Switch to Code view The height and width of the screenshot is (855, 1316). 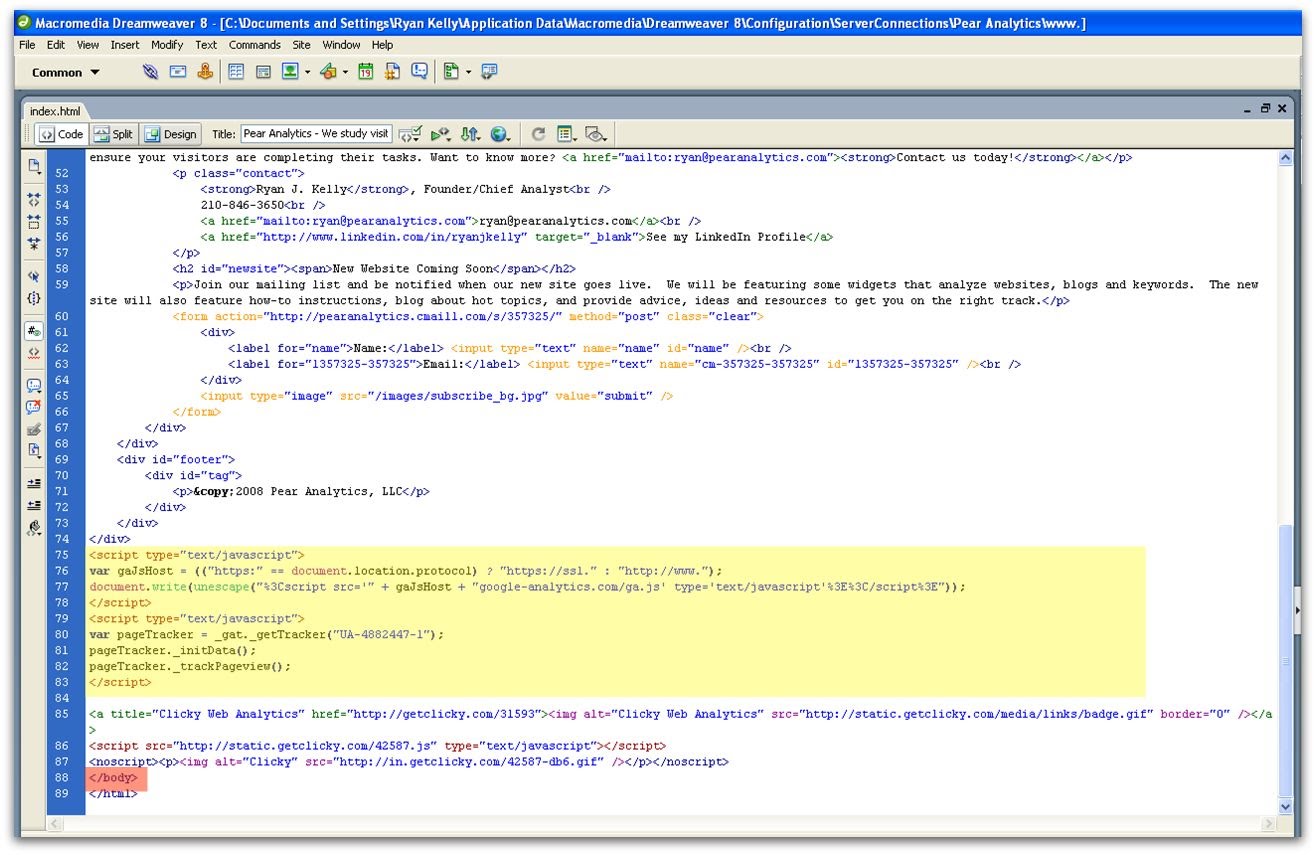[x=62, y=134]
